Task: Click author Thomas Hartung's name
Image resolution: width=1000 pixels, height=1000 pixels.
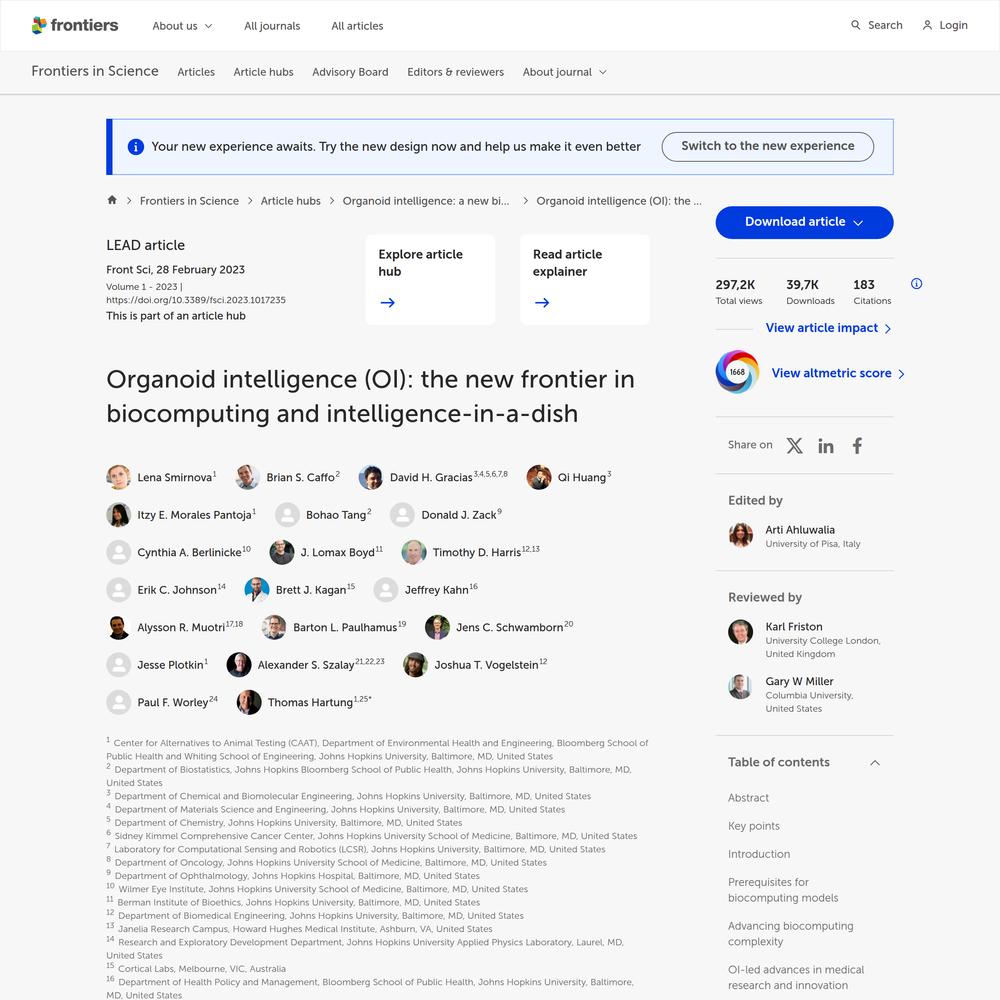Action: click(310, 703)
